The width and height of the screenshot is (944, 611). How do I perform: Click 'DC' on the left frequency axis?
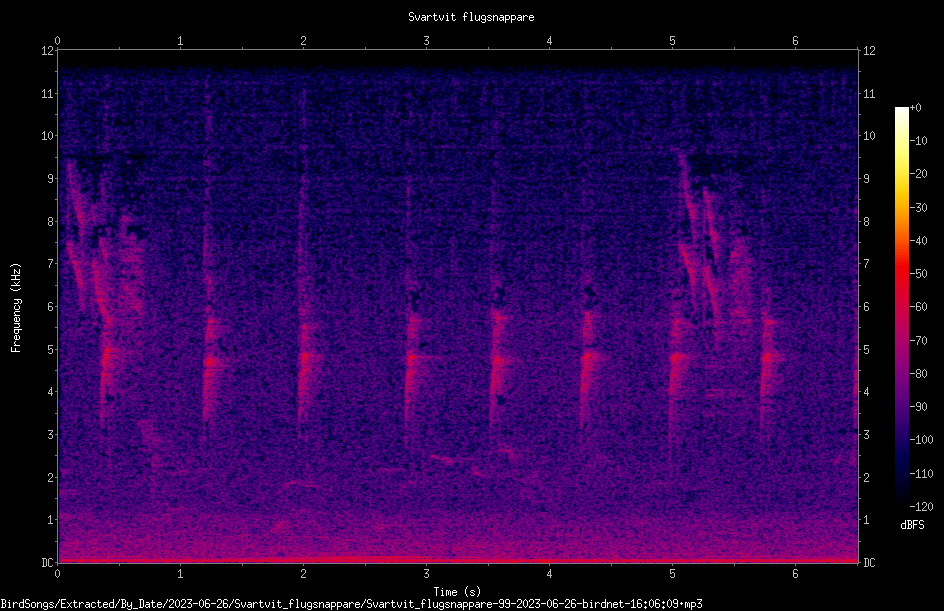47,563
